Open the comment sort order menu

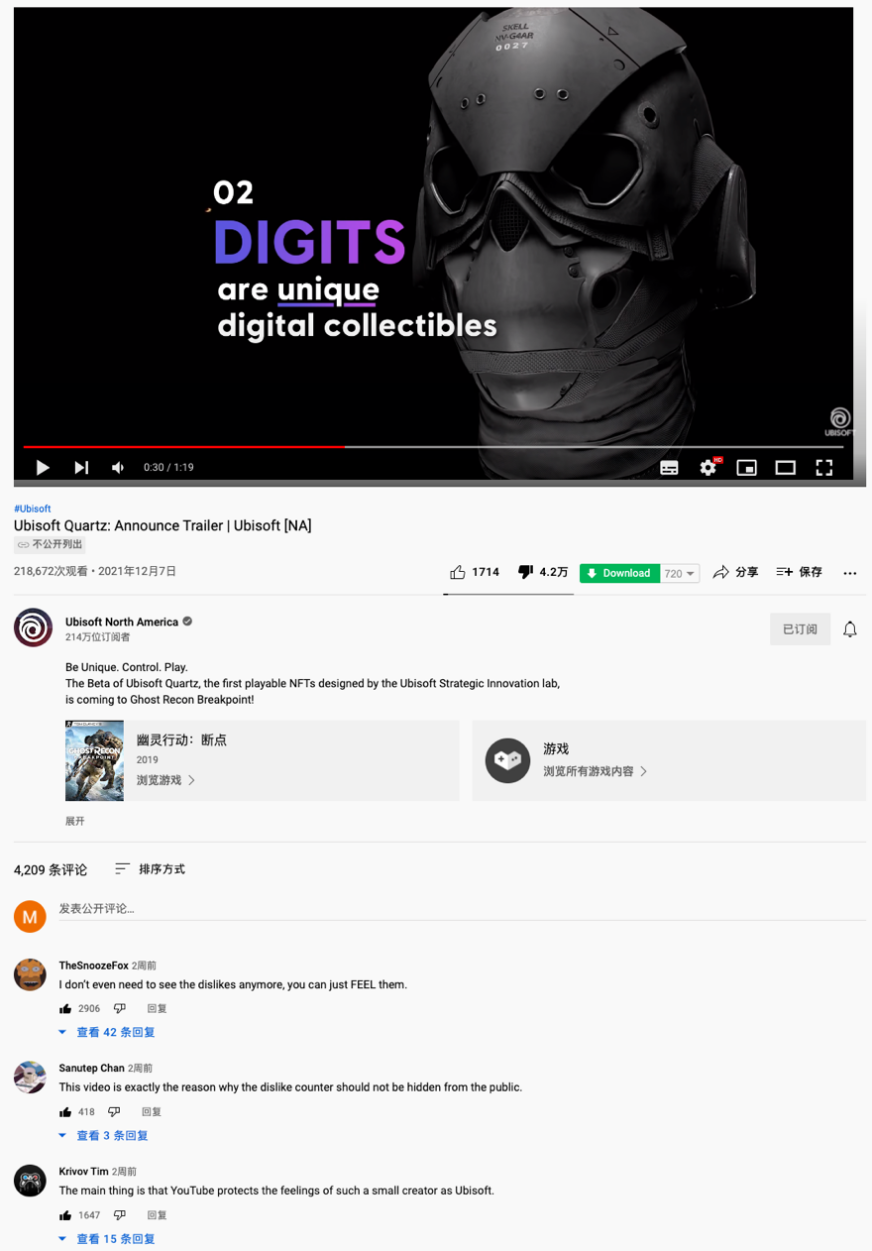[x=150, y=869]
